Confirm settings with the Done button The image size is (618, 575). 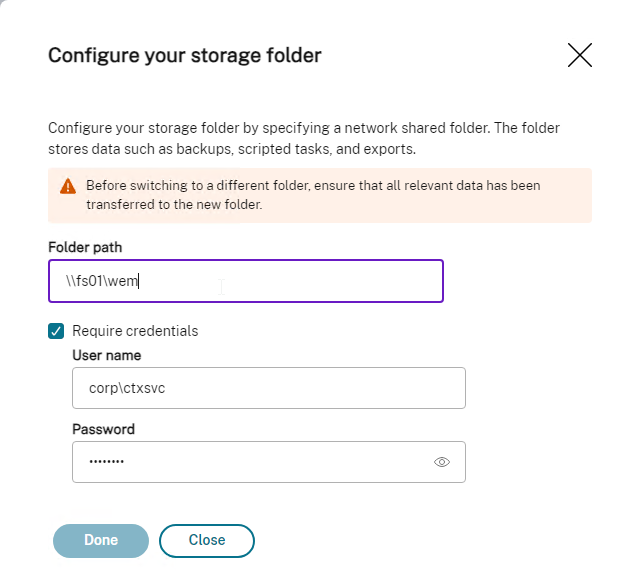[x=101, y=540]
